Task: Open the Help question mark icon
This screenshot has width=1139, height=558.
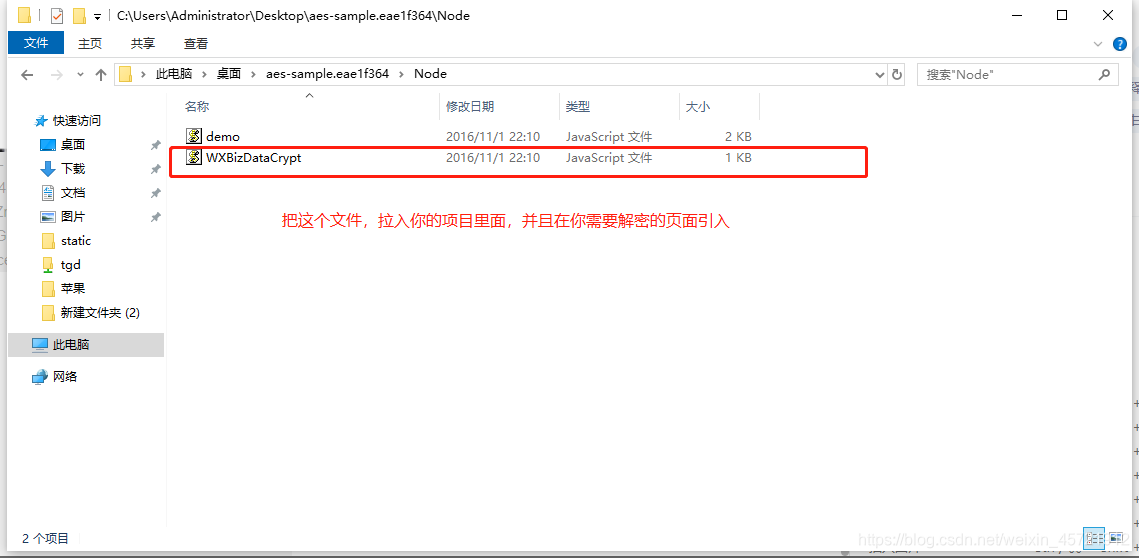Action: coord(1119,44)
